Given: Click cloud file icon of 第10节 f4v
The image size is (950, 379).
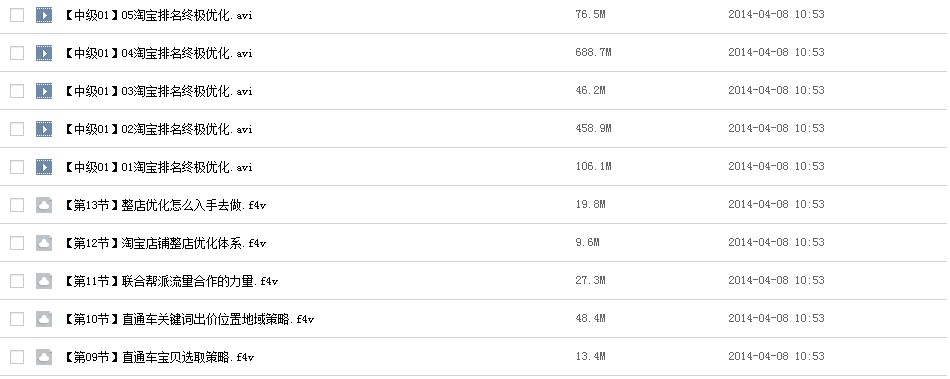Looking at the screenshot, I should (44, 319).
